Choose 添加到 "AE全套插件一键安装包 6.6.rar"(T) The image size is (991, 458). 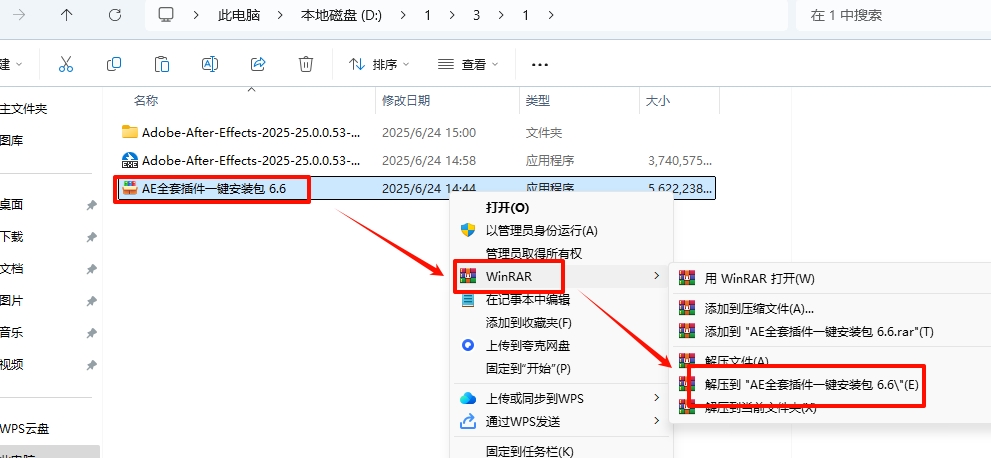point(818,331)
